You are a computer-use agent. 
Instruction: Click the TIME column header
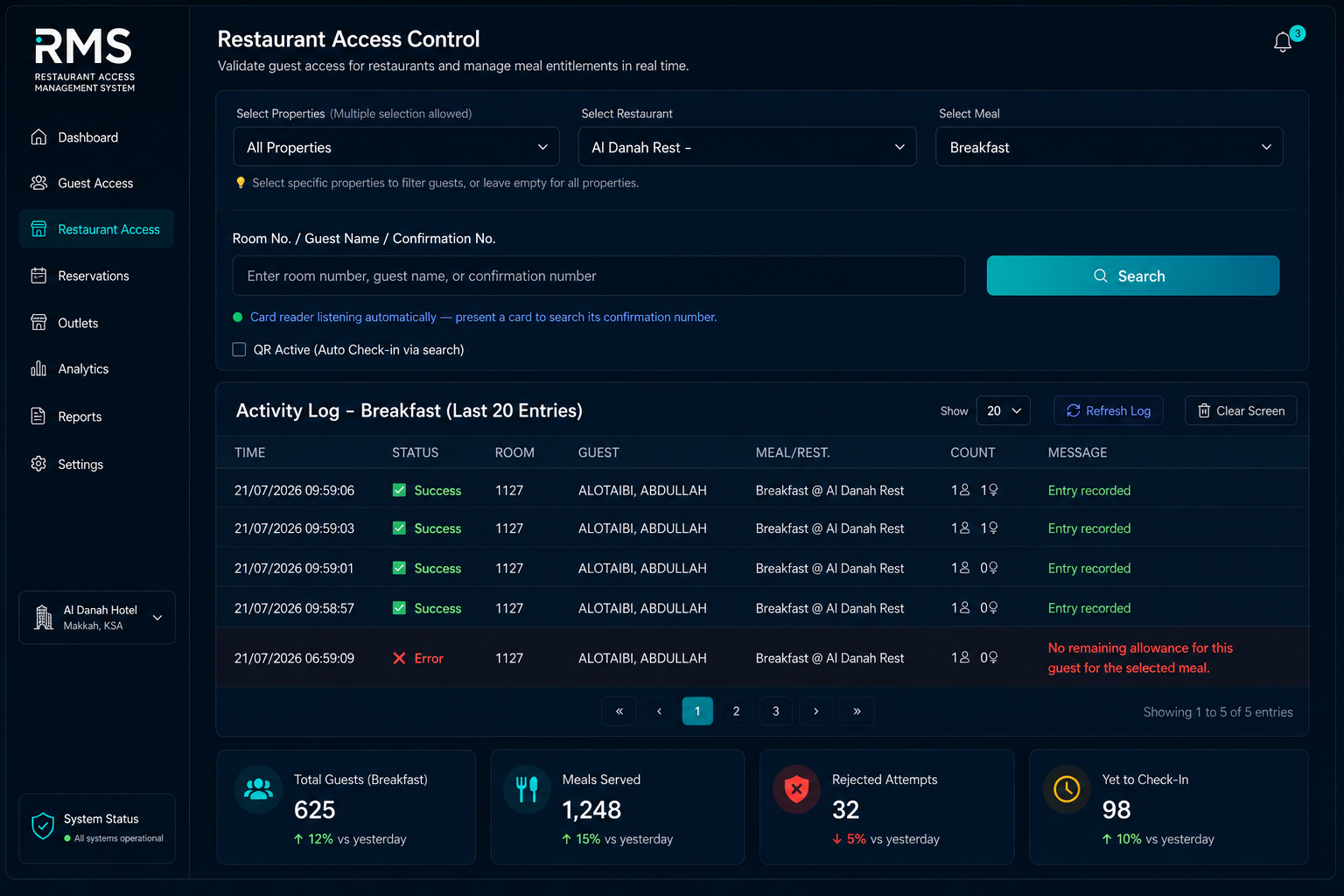[250, 452]
